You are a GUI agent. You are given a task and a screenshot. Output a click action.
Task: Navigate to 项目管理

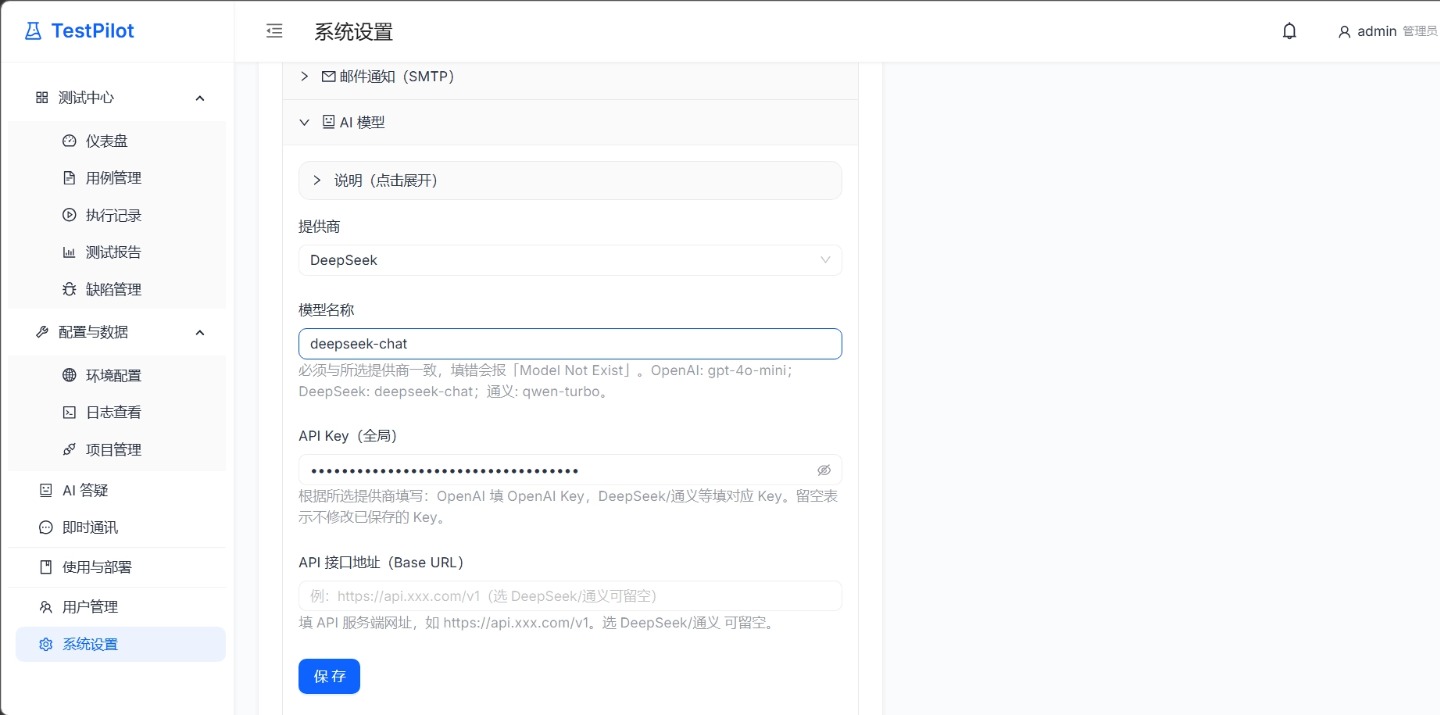tap(117, 449)
